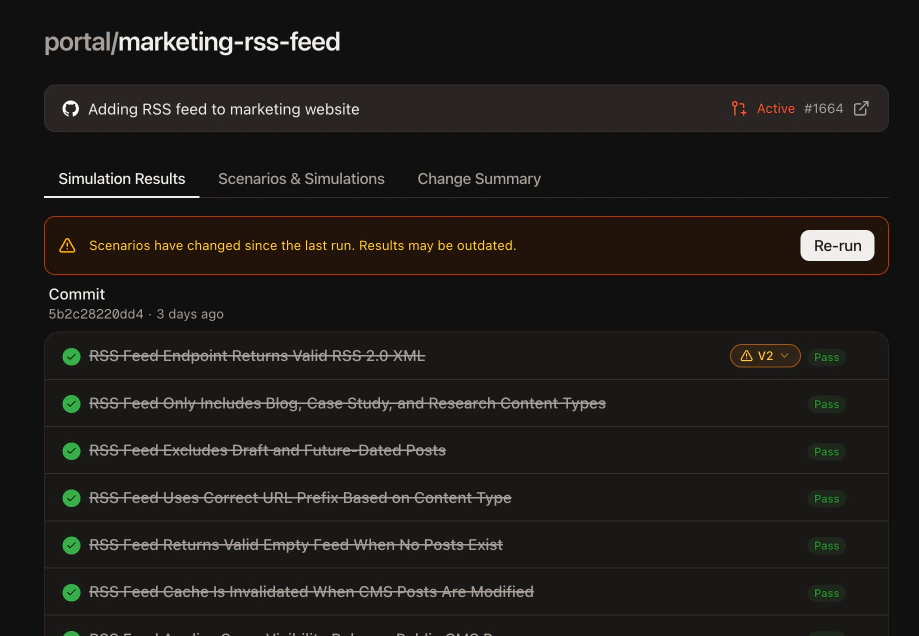
Task: Toggle the check on Blog, Case Study, and Research scenario
Action: 71,404
